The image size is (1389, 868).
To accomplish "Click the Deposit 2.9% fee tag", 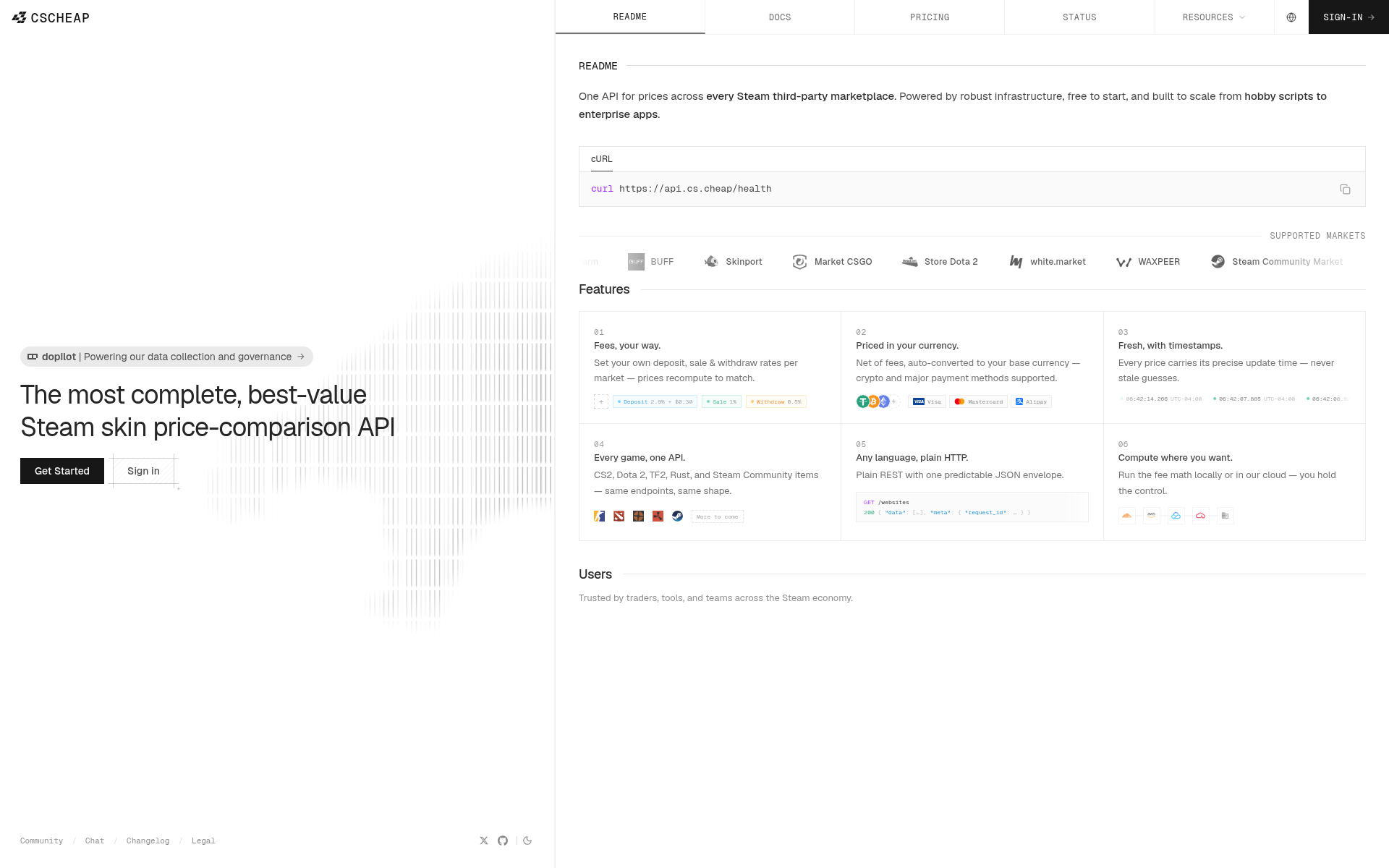I will [x=655, y=401].
